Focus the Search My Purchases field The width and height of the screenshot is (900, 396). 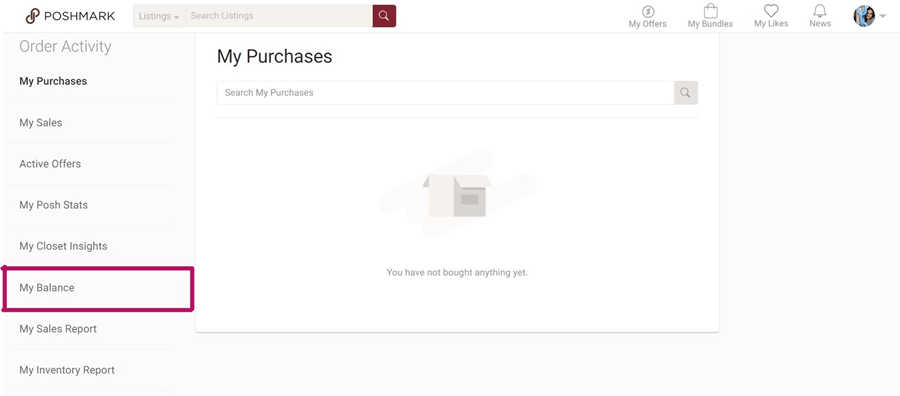click(445, 93)
